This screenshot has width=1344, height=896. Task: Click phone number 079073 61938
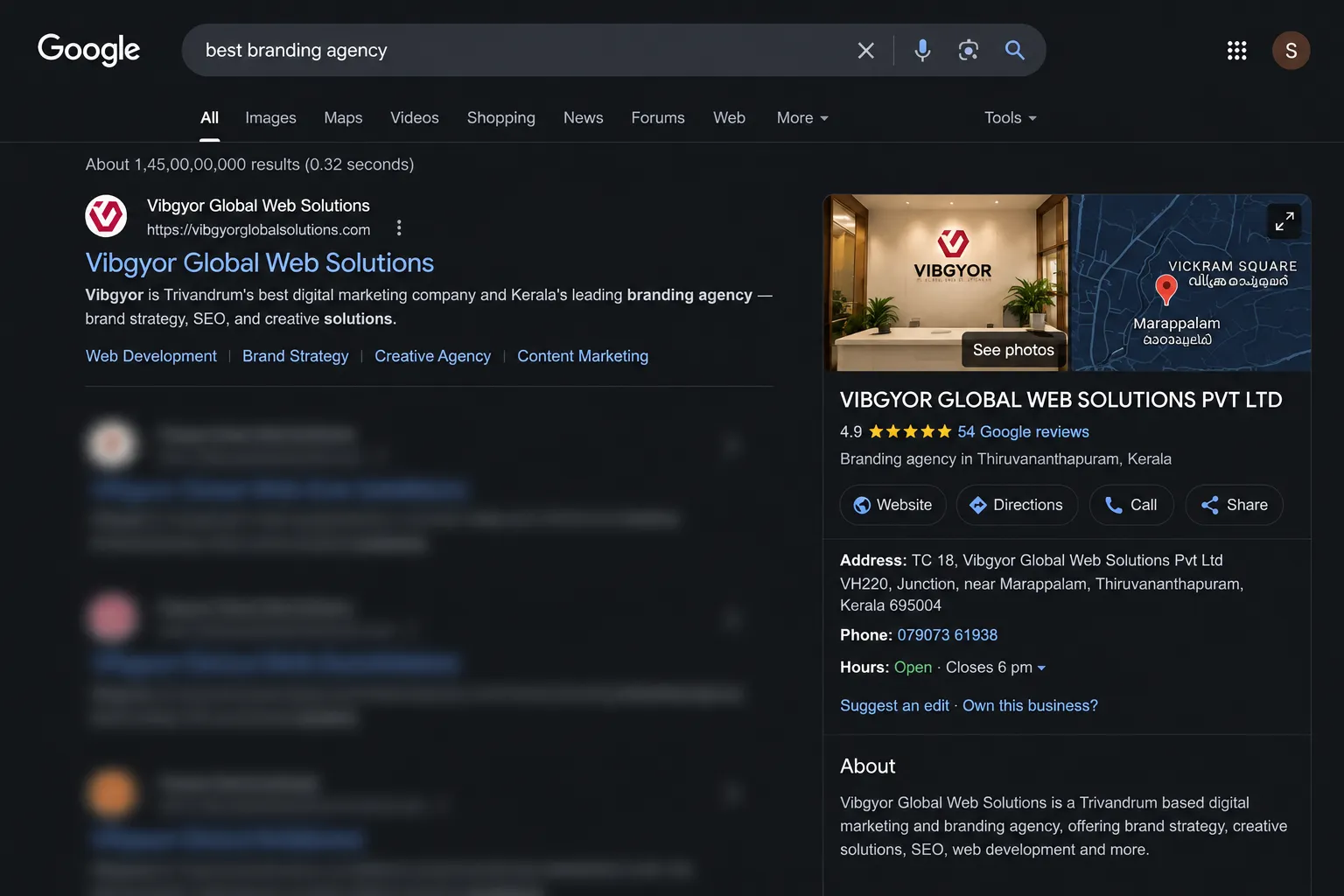click(x=948, y=635)
